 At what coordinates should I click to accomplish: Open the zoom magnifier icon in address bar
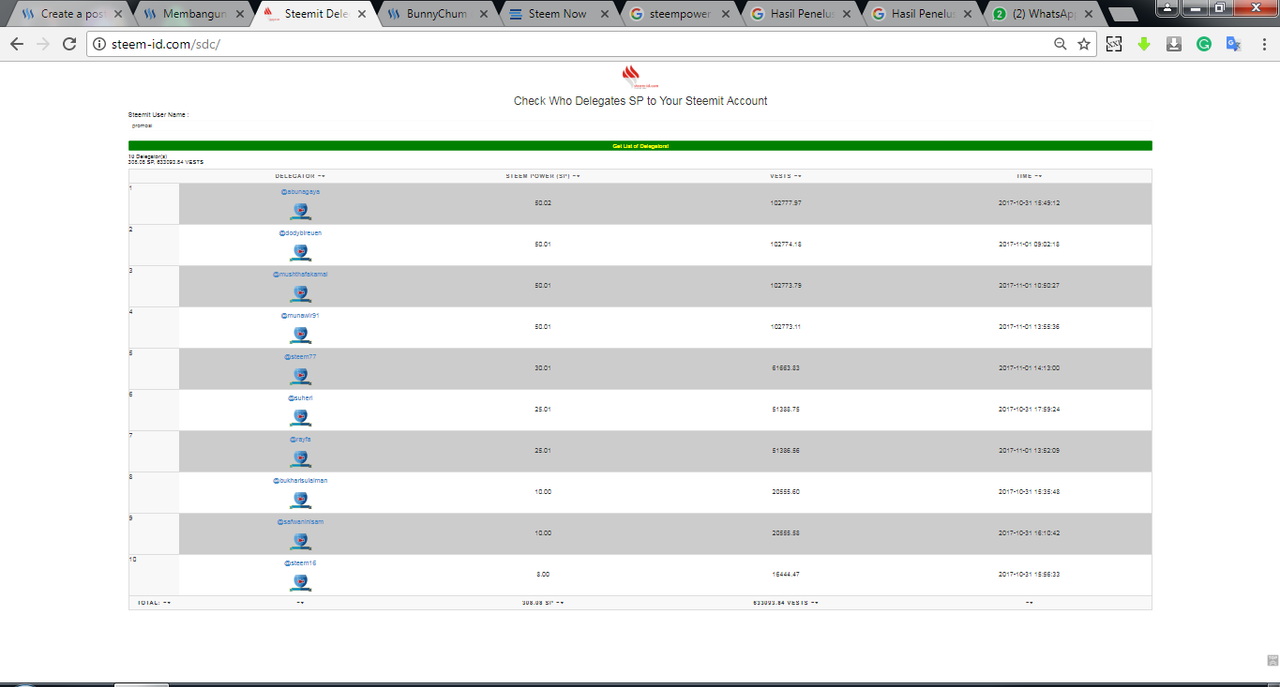pos(1060,44)
